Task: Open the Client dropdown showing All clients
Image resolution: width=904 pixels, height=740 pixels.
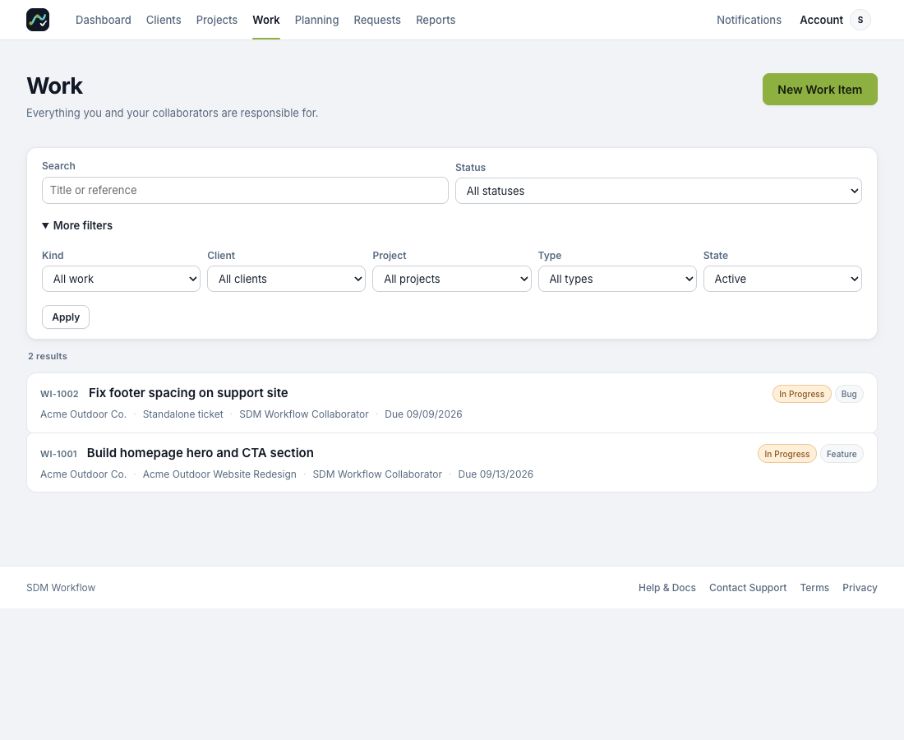Action: tap(287, 279)
